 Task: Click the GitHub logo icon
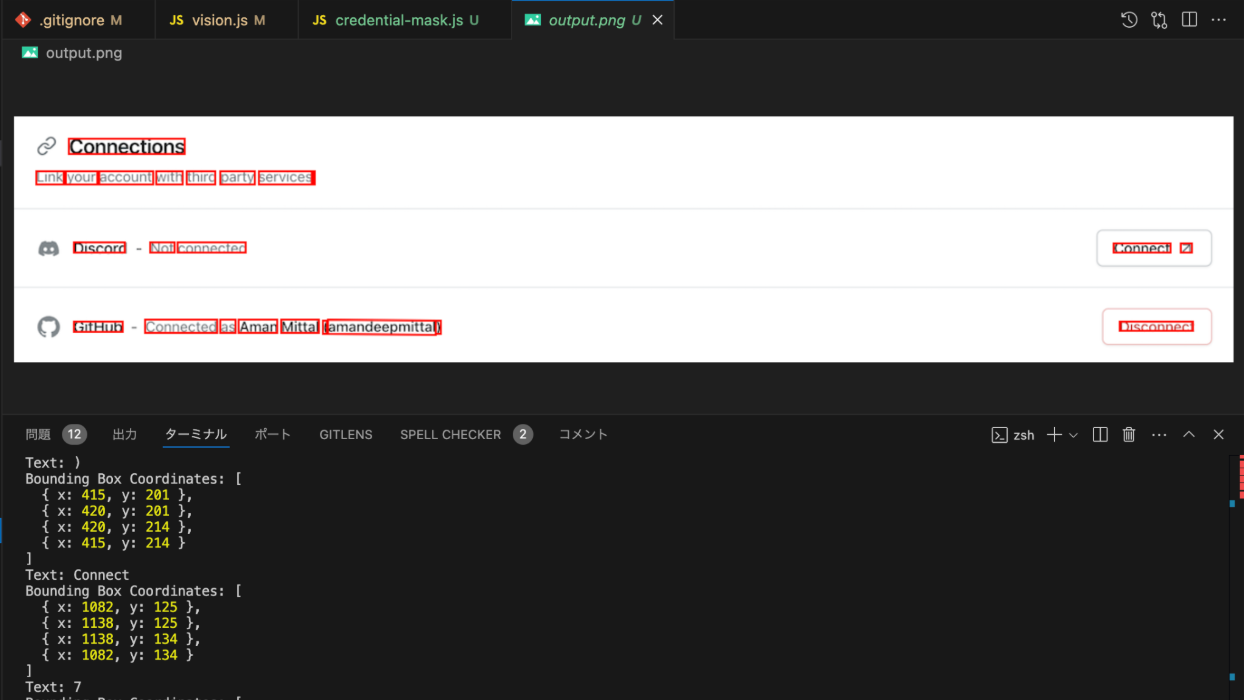(x=48, y=327)
